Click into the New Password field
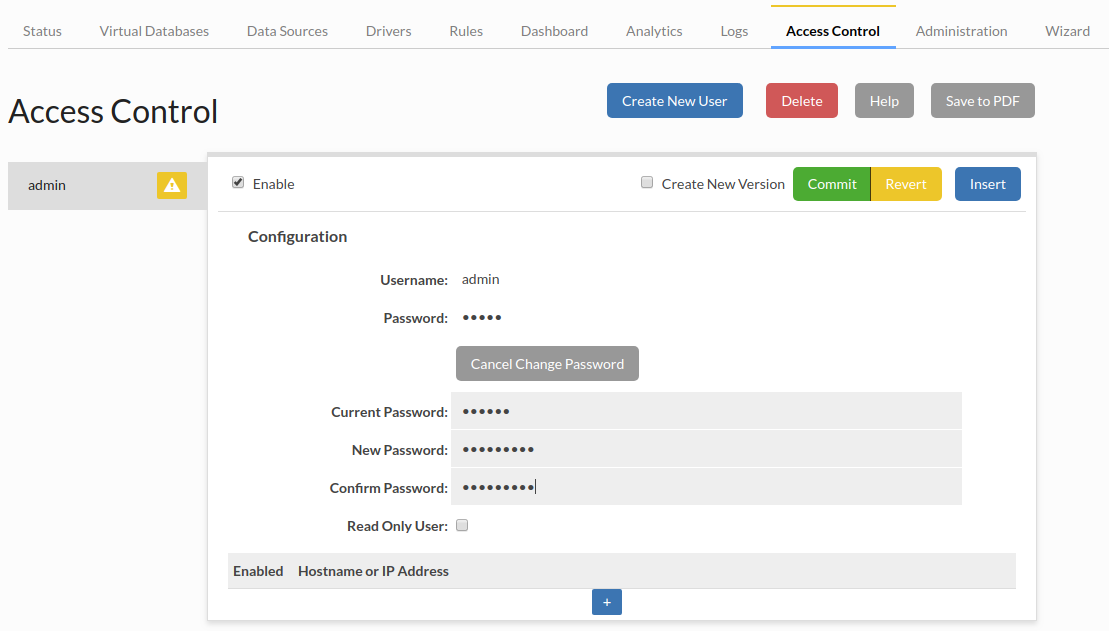 pyautogui.click(x=706, y=449)
